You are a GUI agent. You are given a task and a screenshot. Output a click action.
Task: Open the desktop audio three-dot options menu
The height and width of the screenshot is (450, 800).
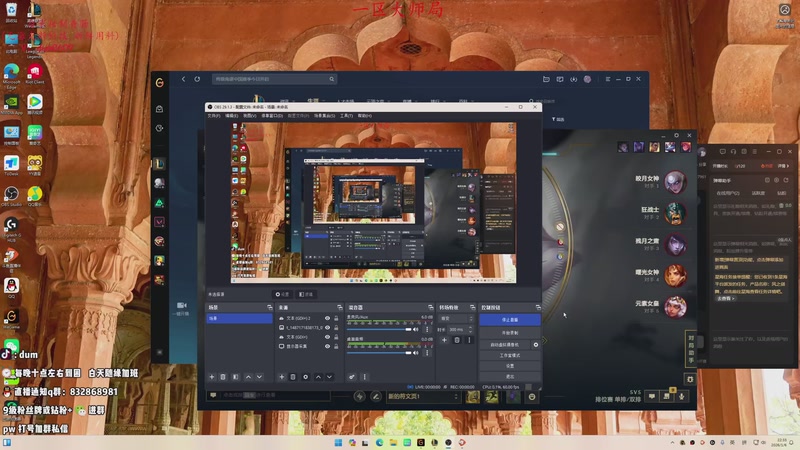coord(428,353)
